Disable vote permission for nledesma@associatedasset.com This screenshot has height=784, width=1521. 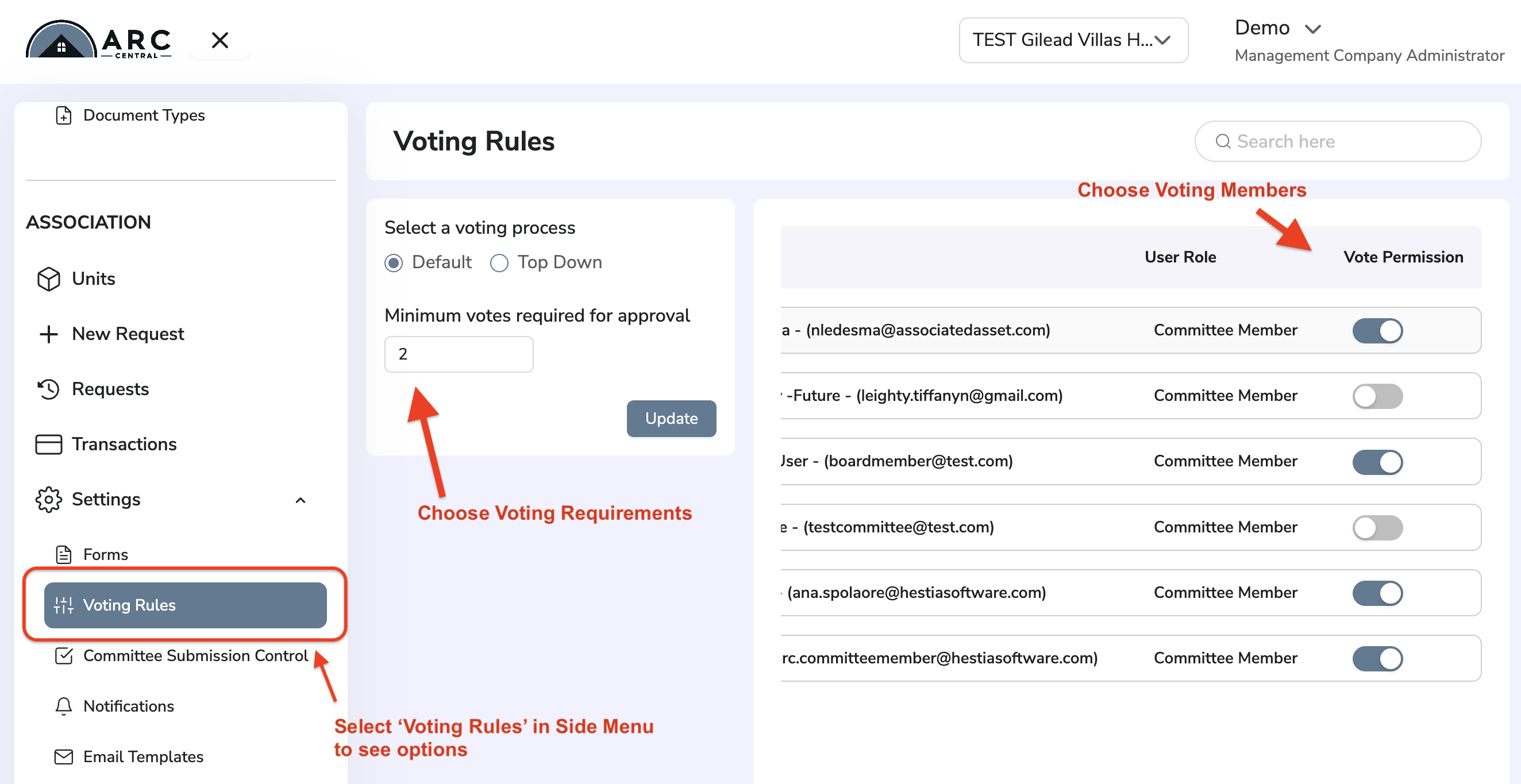click(1377, 331)
